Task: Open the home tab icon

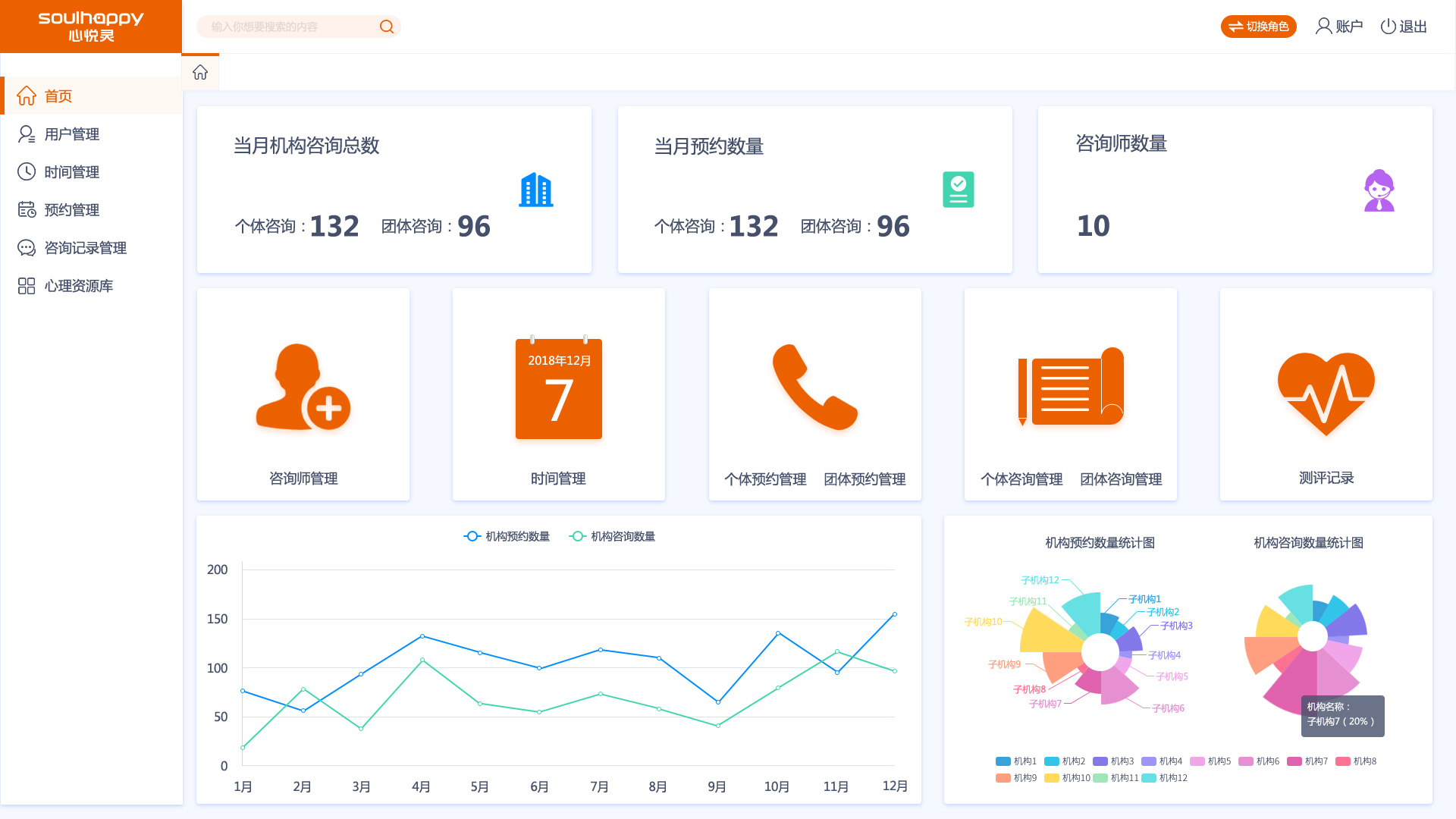Action: pyautogui.click(x=200, y=72)
